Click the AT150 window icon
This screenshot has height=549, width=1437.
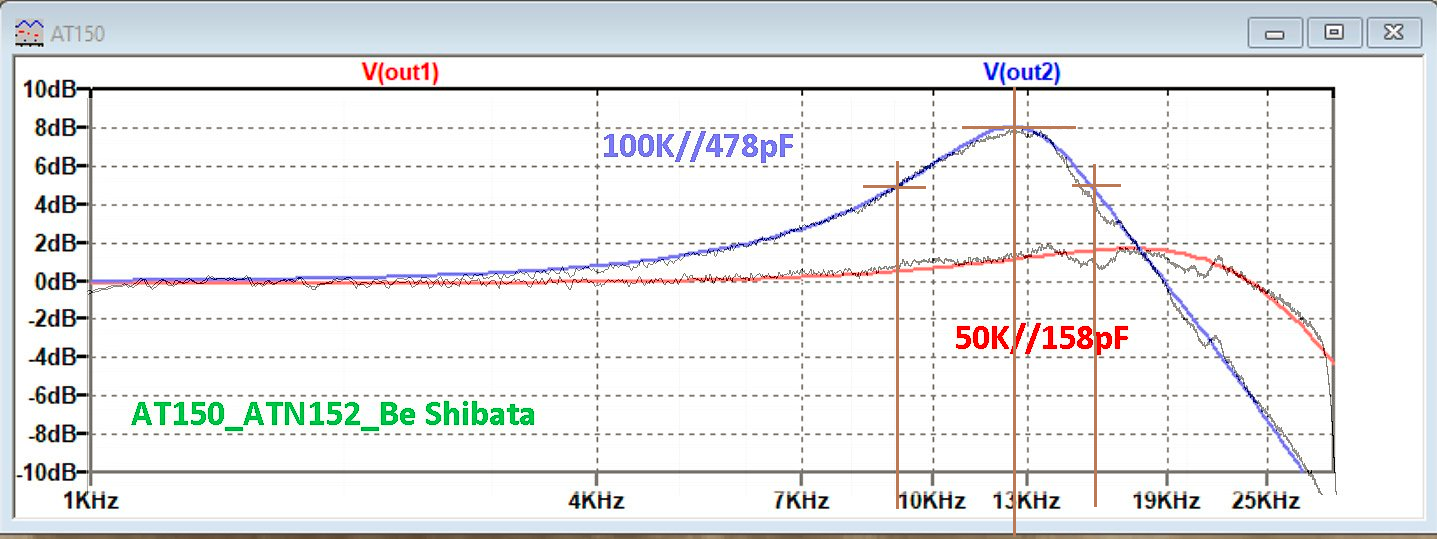[27, 32]
